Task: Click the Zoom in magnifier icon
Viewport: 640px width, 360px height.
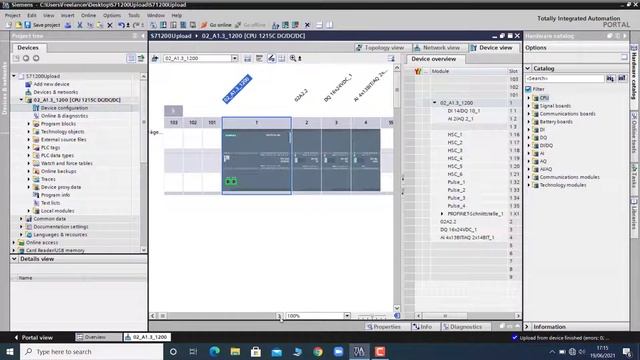Action: click(x=293, y=58)
